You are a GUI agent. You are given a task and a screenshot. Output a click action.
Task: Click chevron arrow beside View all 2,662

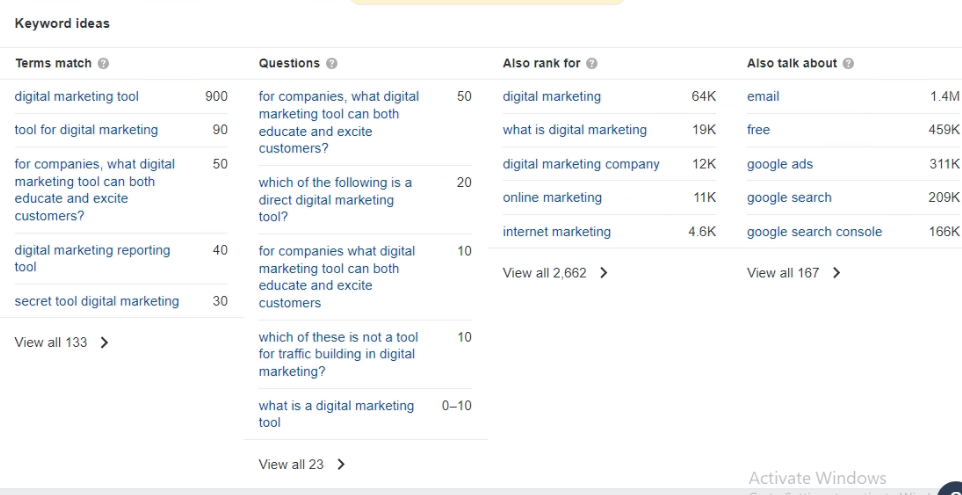tap(604, 273)
